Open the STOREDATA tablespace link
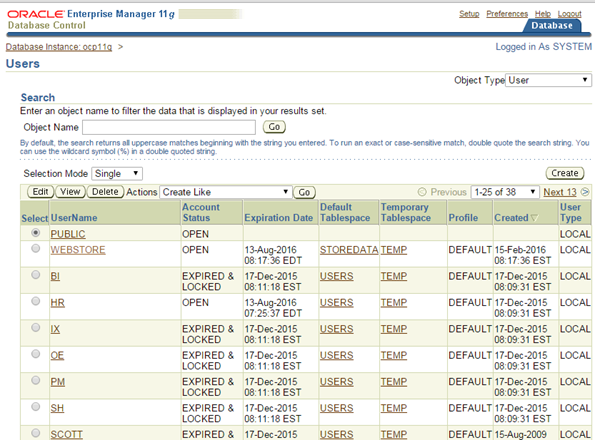Screen dimensions: 595x440 coord(349,250)
